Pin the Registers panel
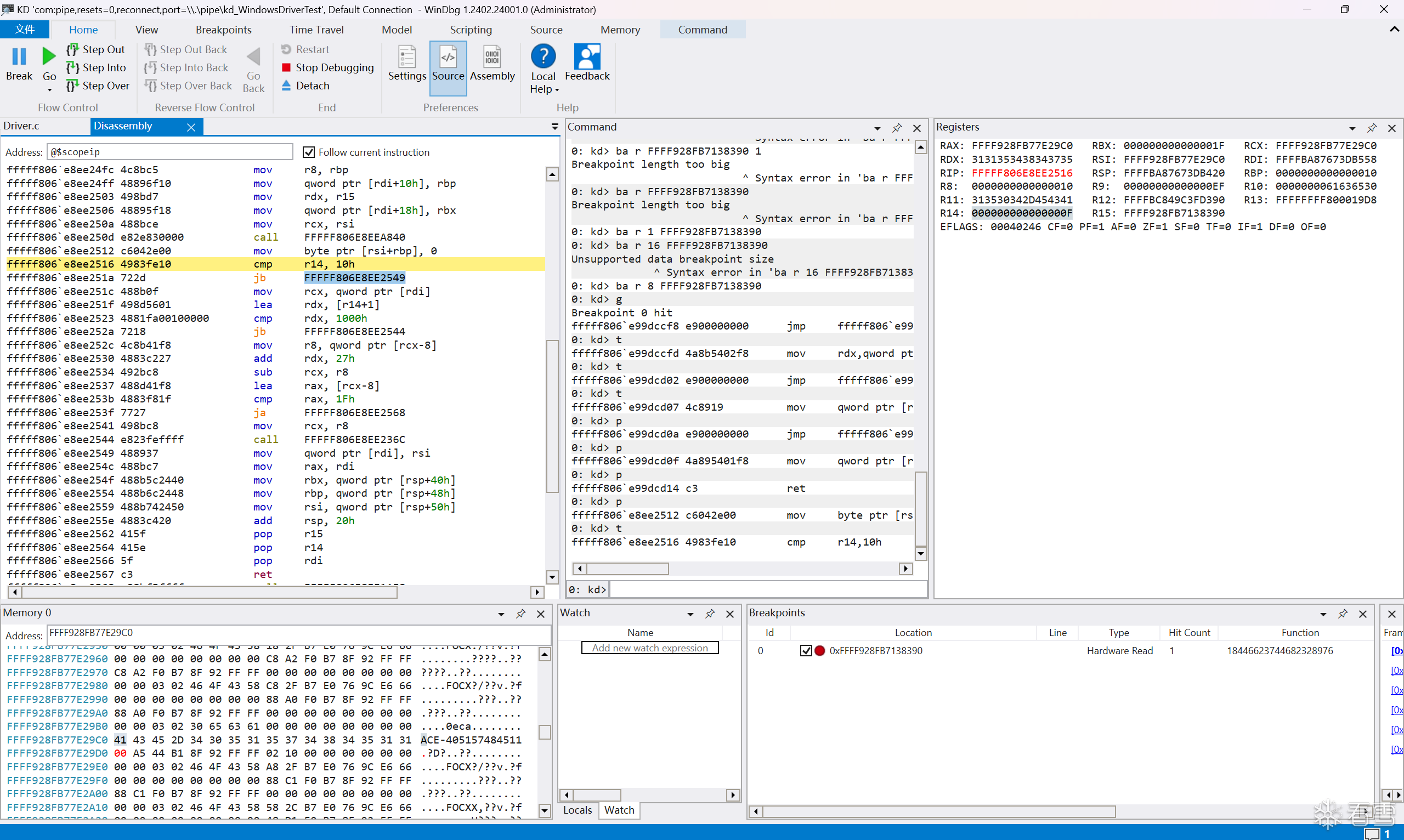This screenshot has height=840, width=1404. pyautogui.click(x=1371, y=128)
